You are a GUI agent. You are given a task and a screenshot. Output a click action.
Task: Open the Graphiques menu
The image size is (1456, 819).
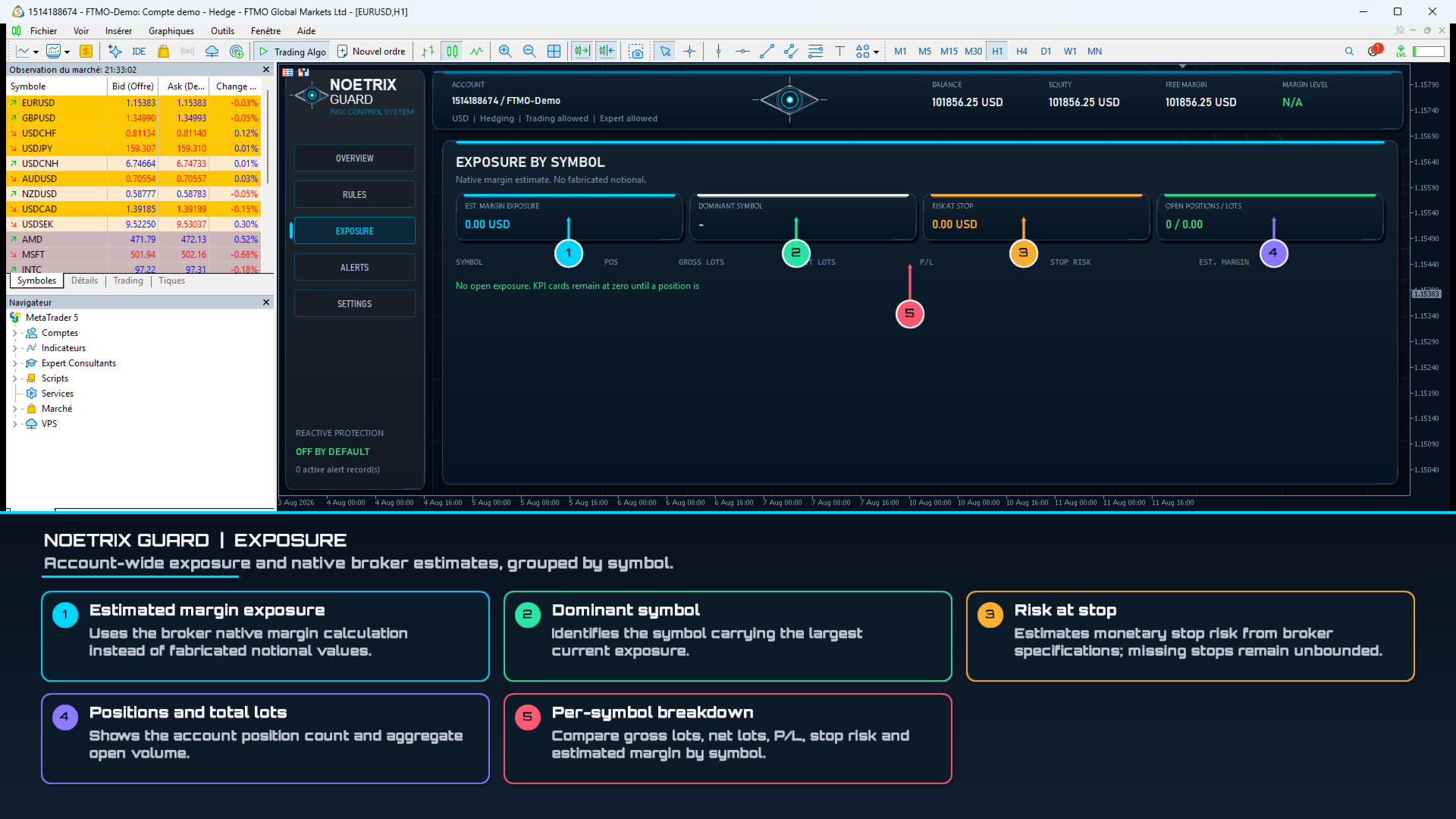coord(171,31)
